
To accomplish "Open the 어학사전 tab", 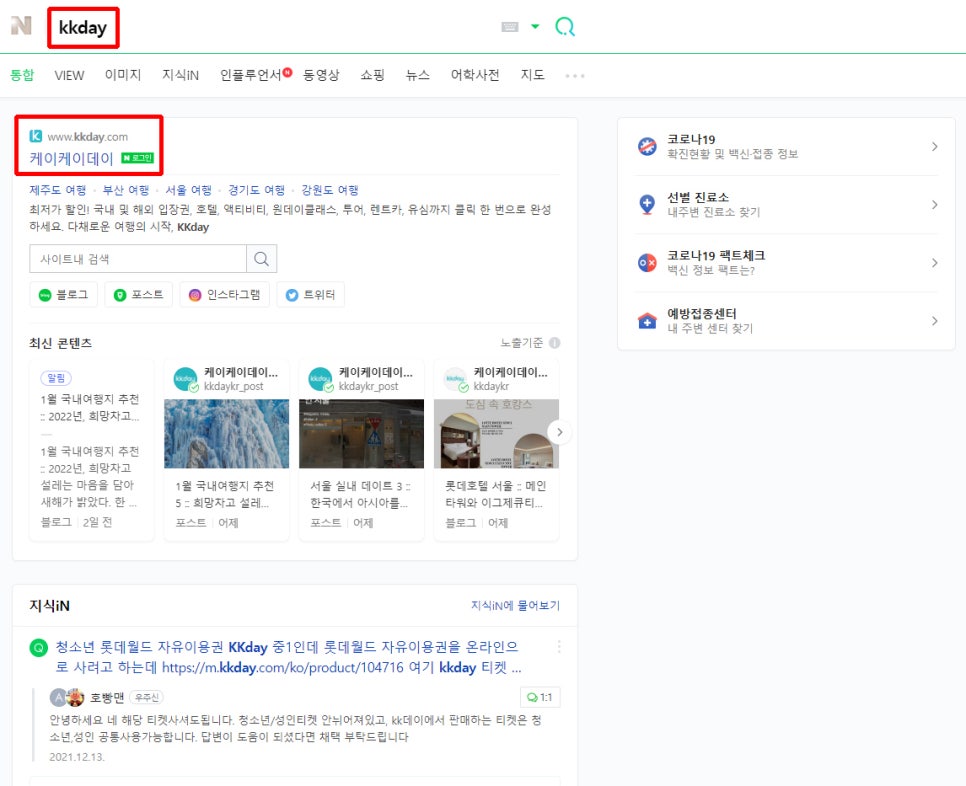I will pos(474,75).
